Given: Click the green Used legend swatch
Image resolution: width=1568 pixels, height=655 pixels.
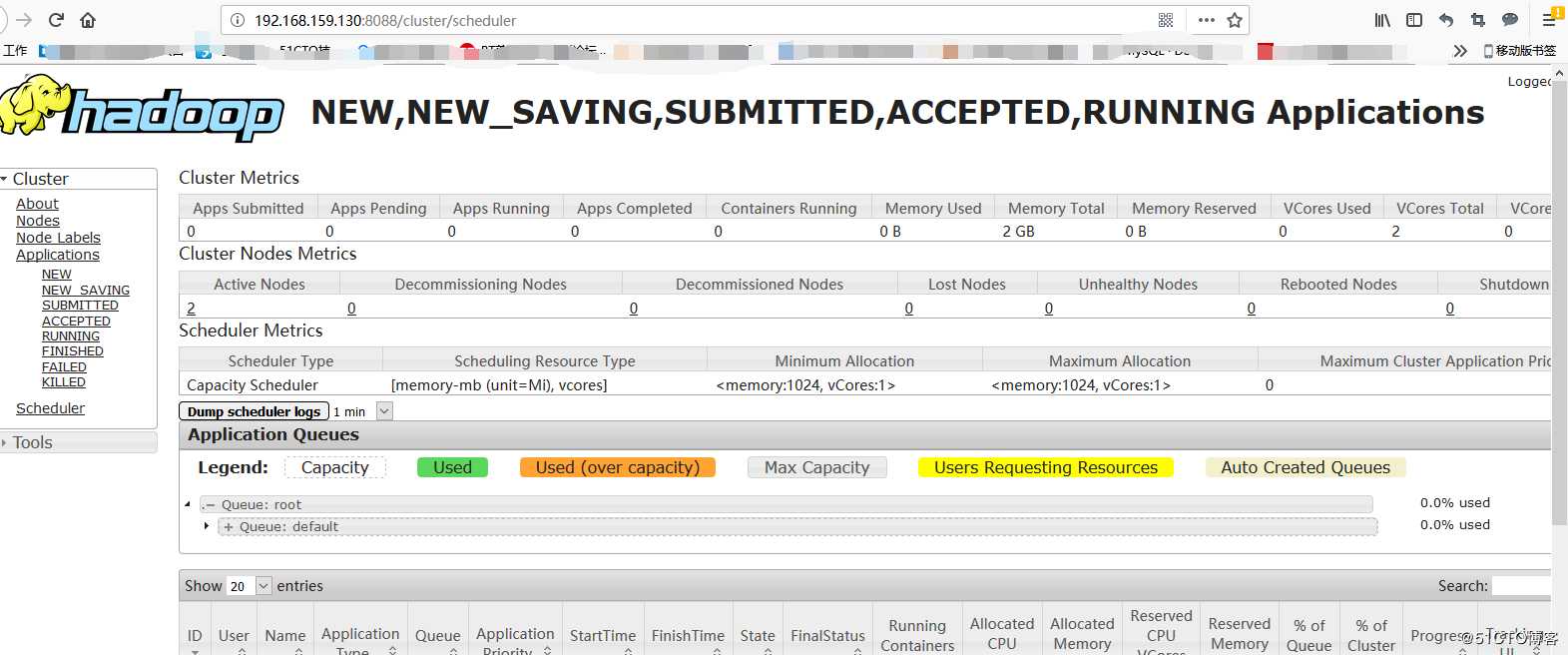Looking at the screenshot, I should coord(452,467).
